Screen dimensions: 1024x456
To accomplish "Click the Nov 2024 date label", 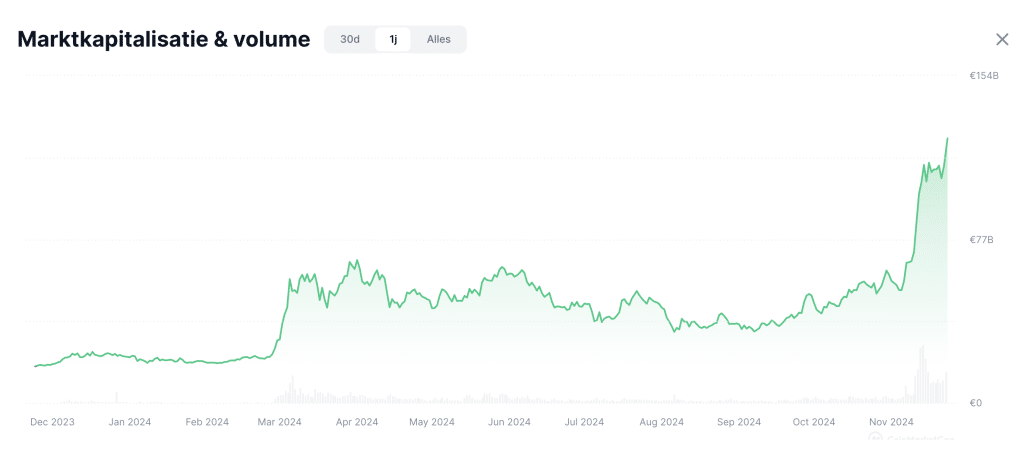I will (x=891, y=422).
